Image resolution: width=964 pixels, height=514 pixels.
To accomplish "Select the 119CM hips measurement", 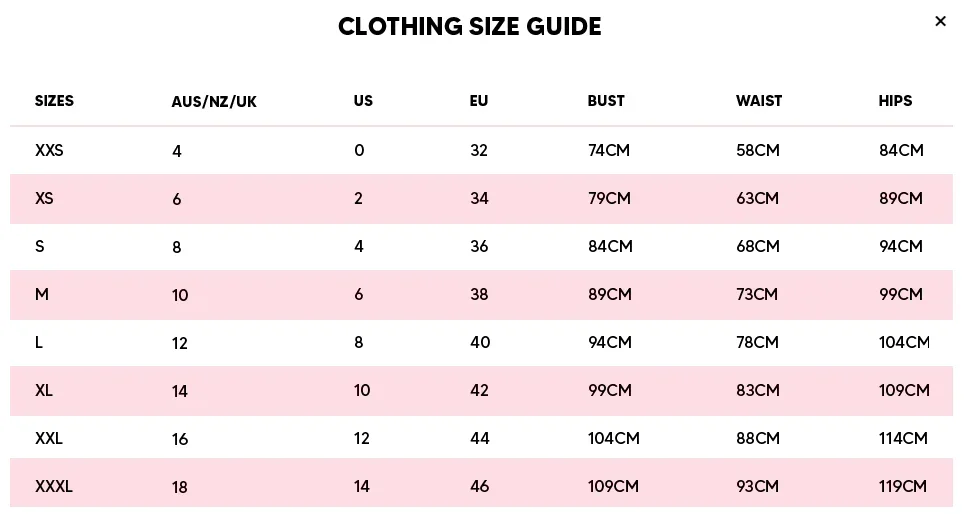I will [x=903, y=486].
